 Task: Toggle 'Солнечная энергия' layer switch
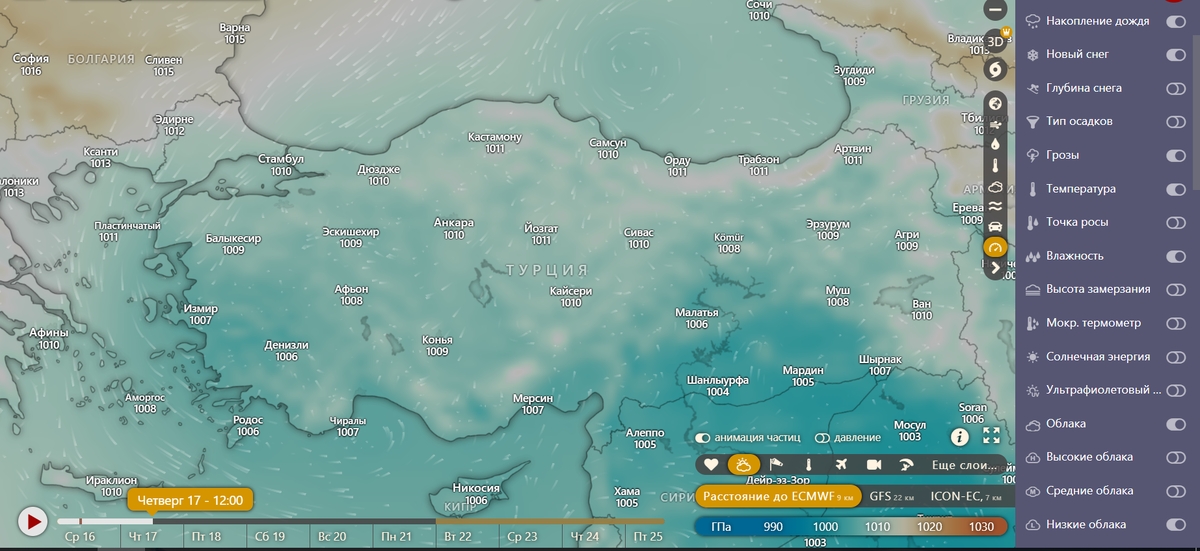click(x=1176, y=356)
